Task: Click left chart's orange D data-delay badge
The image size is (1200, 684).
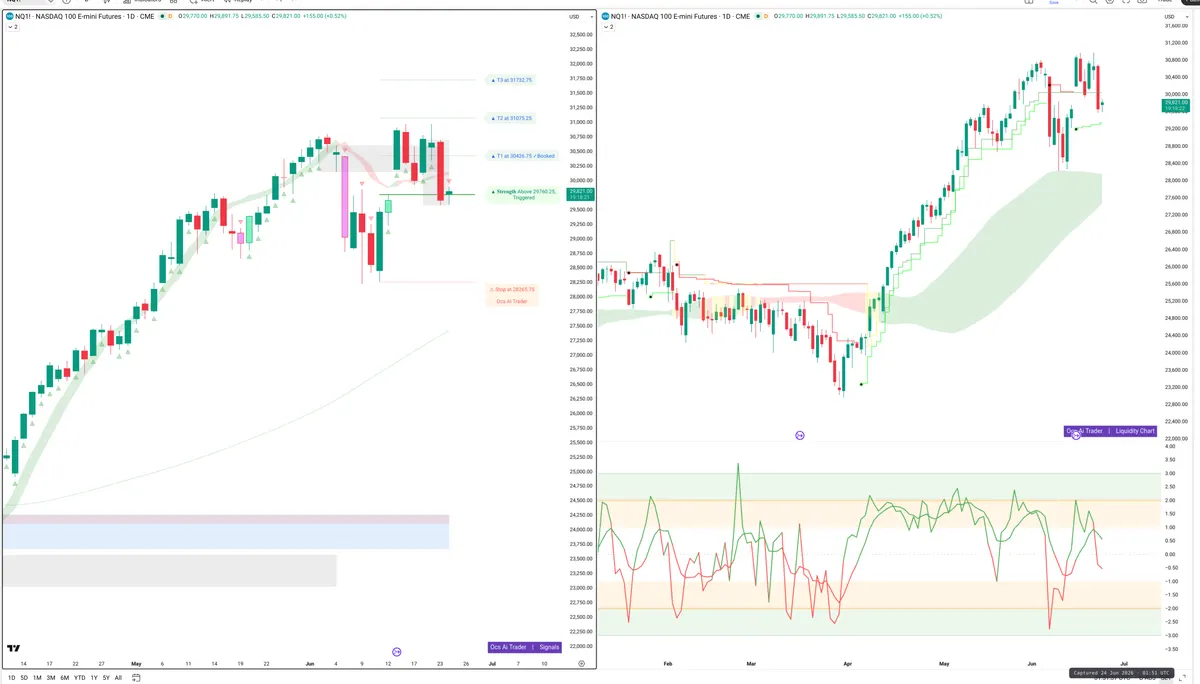Action: [170, 16]
